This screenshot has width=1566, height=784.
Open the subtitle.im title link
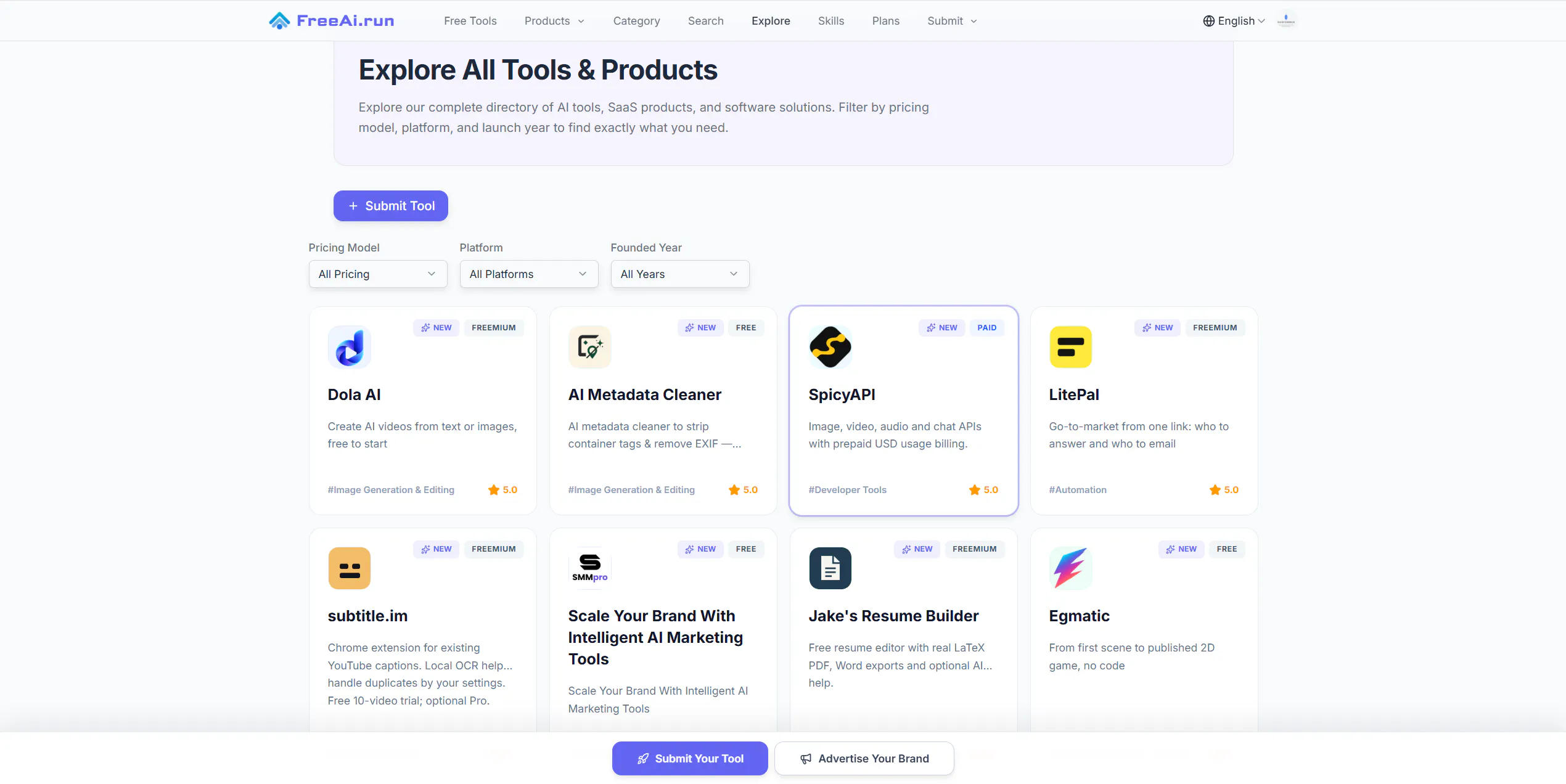coord(367,616)
